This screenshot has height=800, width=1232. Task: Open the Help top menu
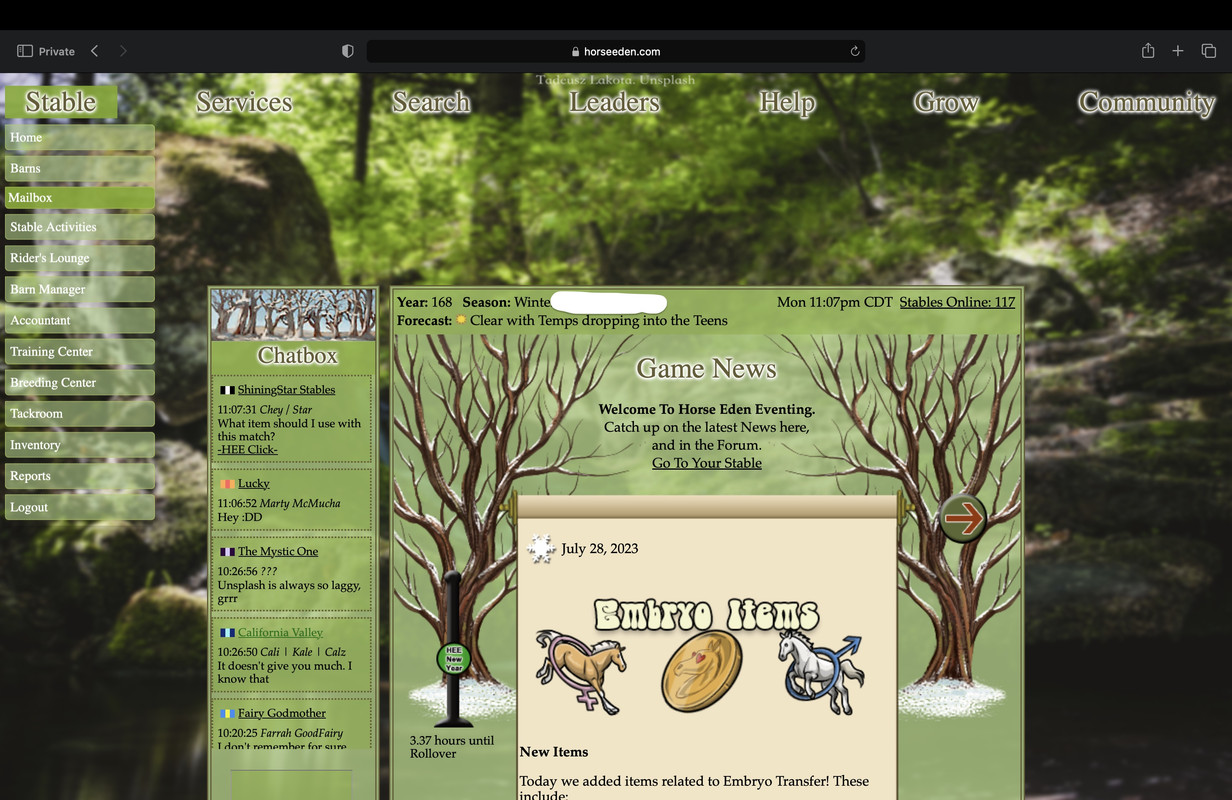[x=787, y=102]
